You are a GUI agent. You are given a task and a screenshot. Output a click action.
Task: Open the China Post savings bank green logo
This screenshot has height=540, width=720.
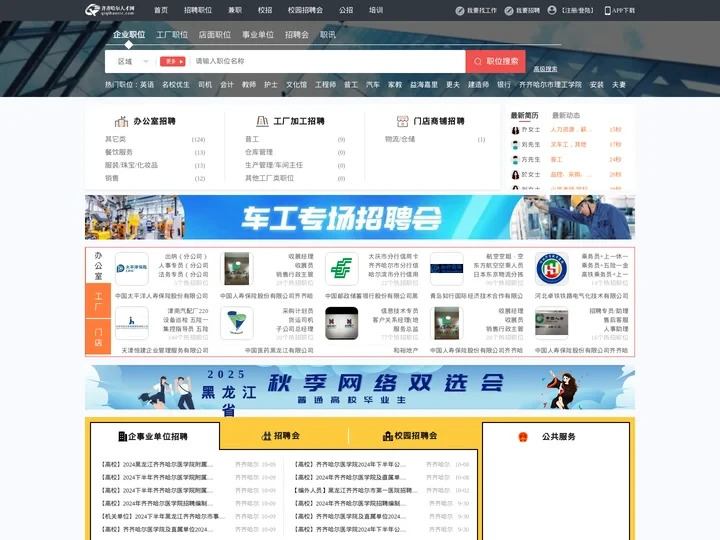click(x=342, y=269)
